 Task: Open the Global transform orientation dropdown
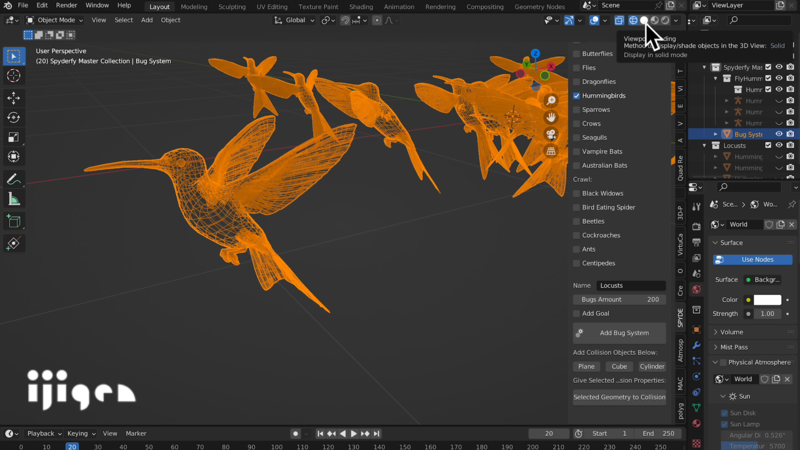pos(295,20)
